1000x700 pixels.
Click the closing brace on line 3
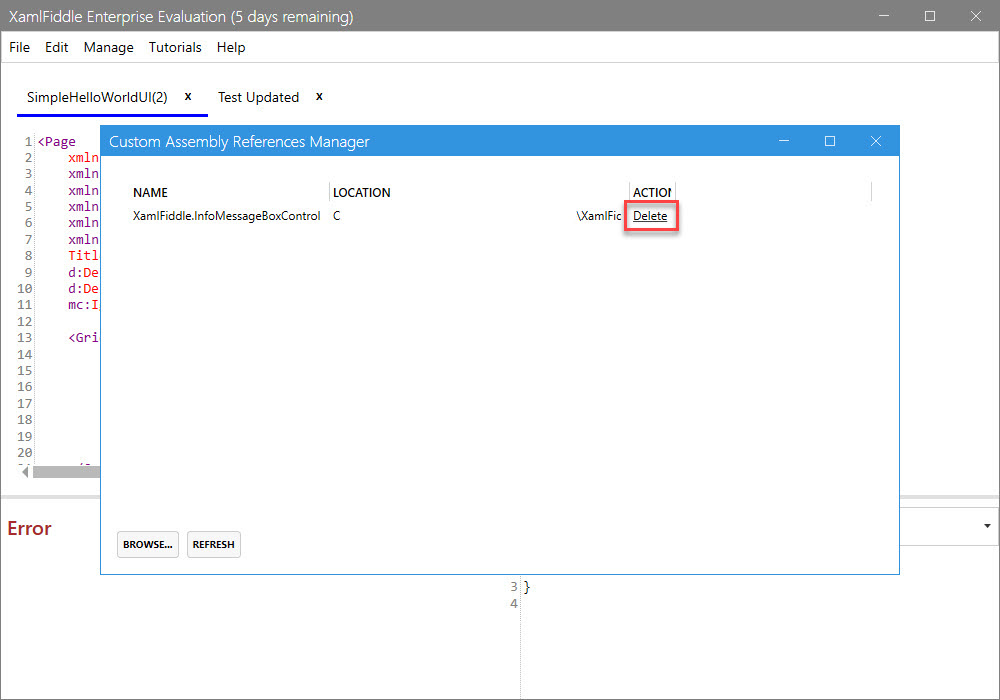[527, 587]
